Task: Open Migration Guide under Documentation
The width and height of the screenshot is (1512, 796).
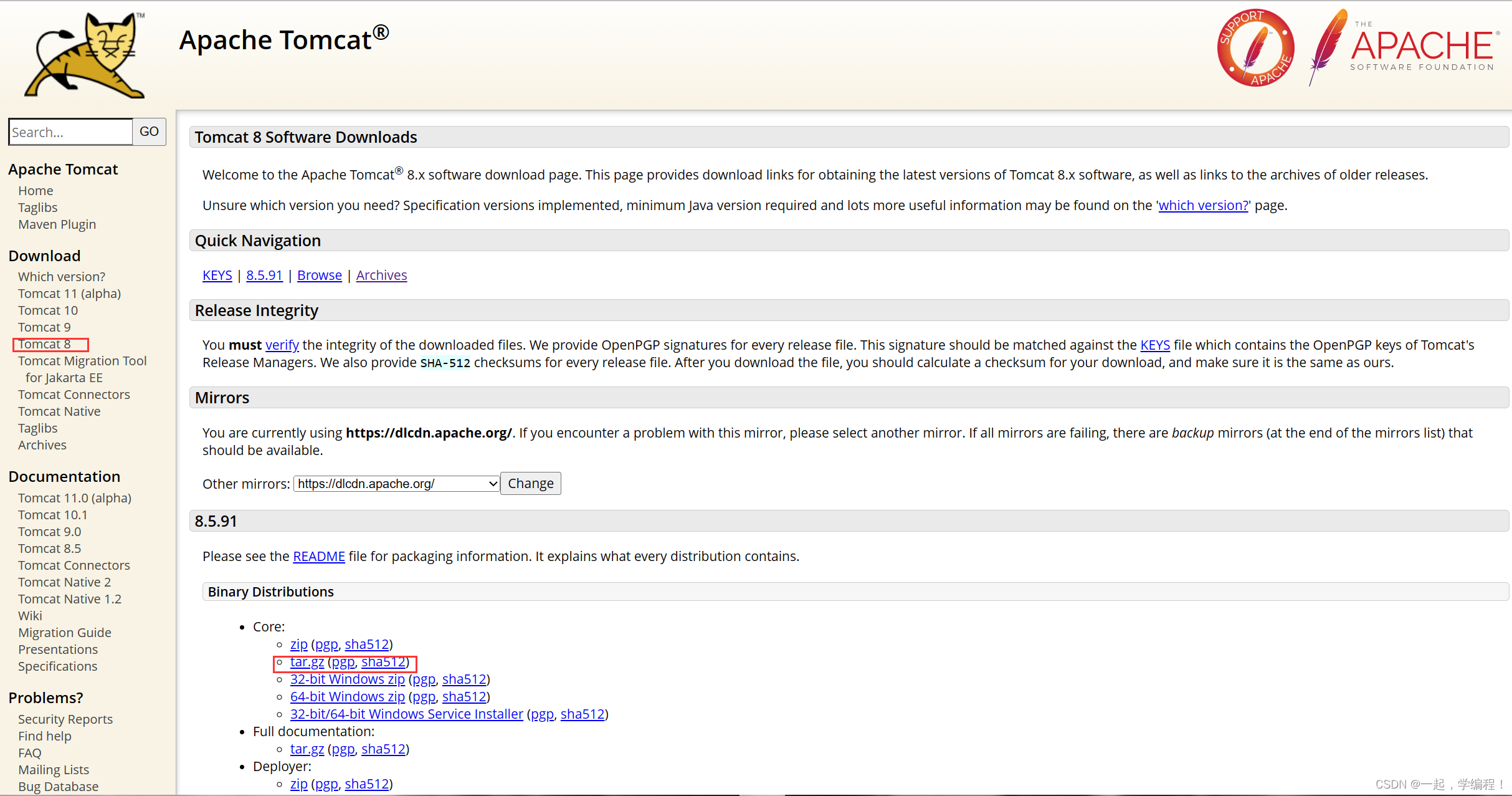Action: tap(65, 632)
